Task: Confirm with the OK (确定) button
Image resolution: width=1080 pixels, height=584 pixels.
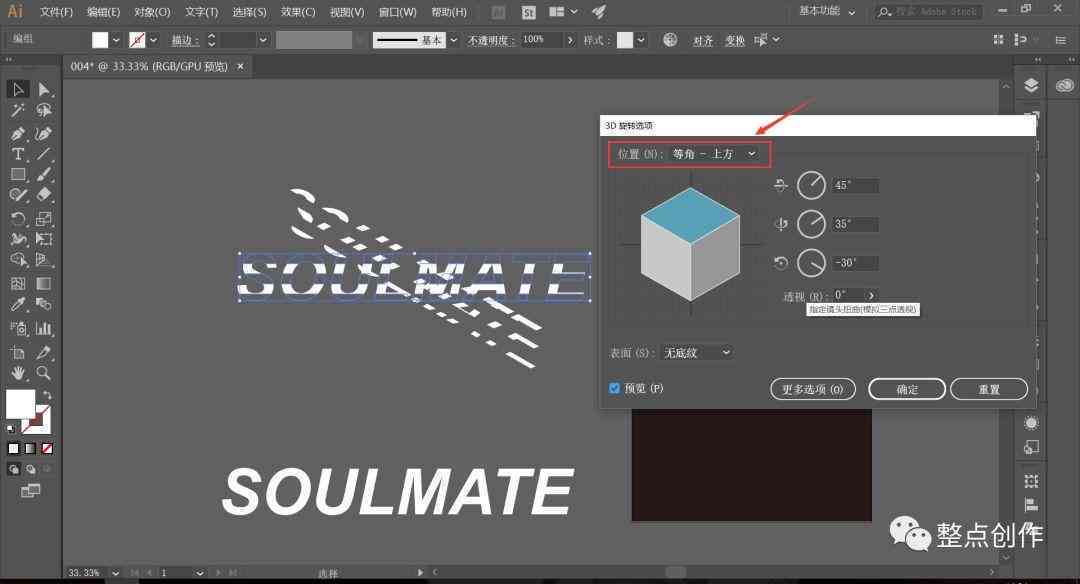Action: 907,389
